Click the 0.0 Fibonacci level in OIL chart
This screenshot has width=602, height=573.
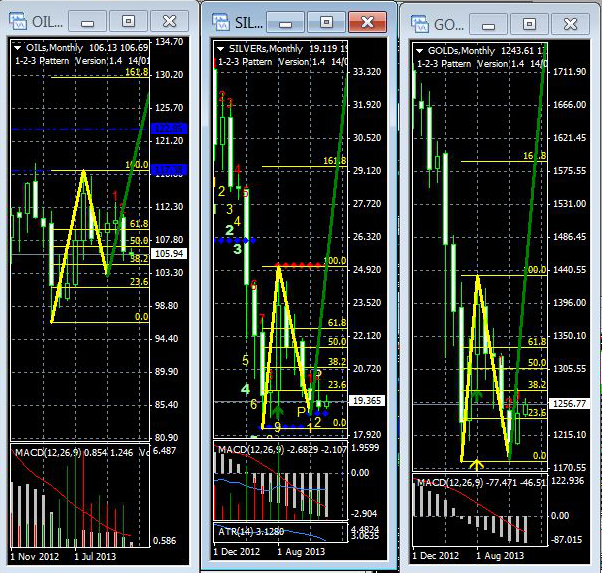click(x=142, y=317)
